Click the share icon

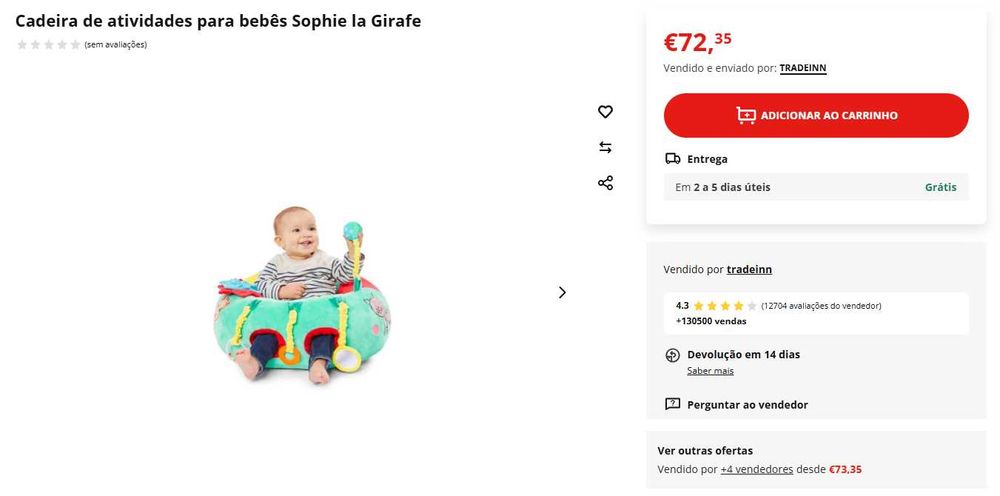click(x=605, y=183)
